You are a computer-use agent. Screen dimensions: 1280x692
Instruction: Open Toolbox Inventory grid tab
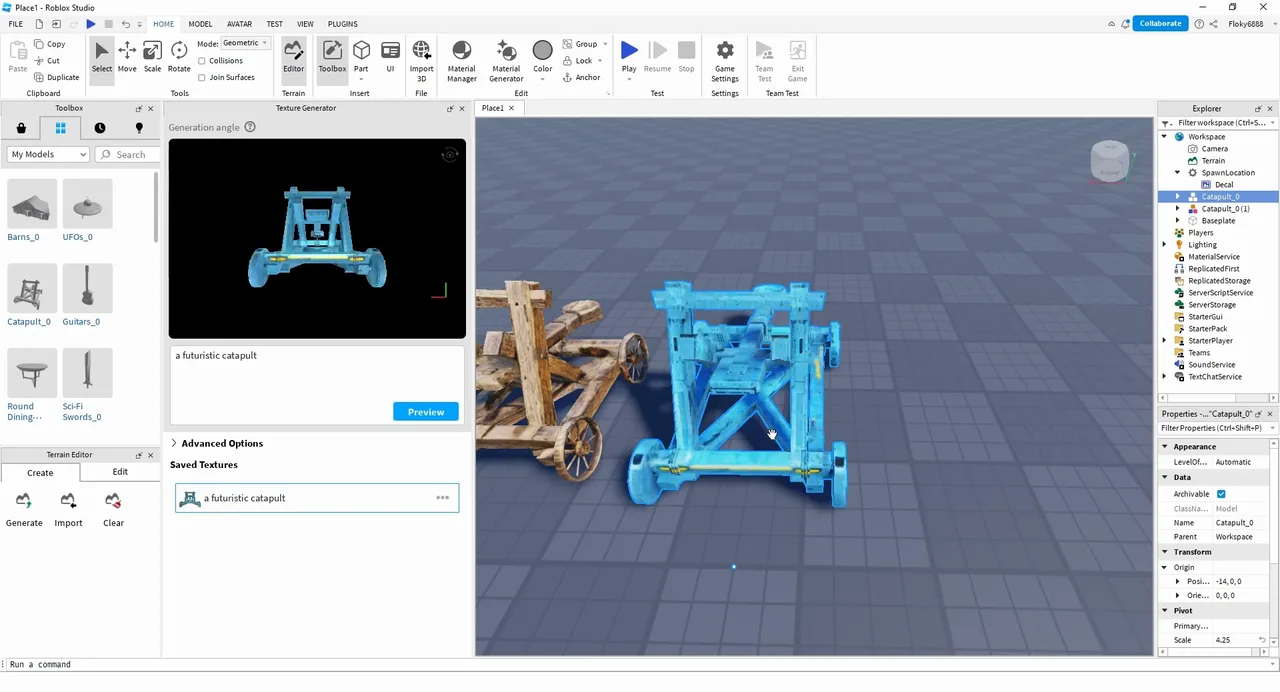coord(60,128)
